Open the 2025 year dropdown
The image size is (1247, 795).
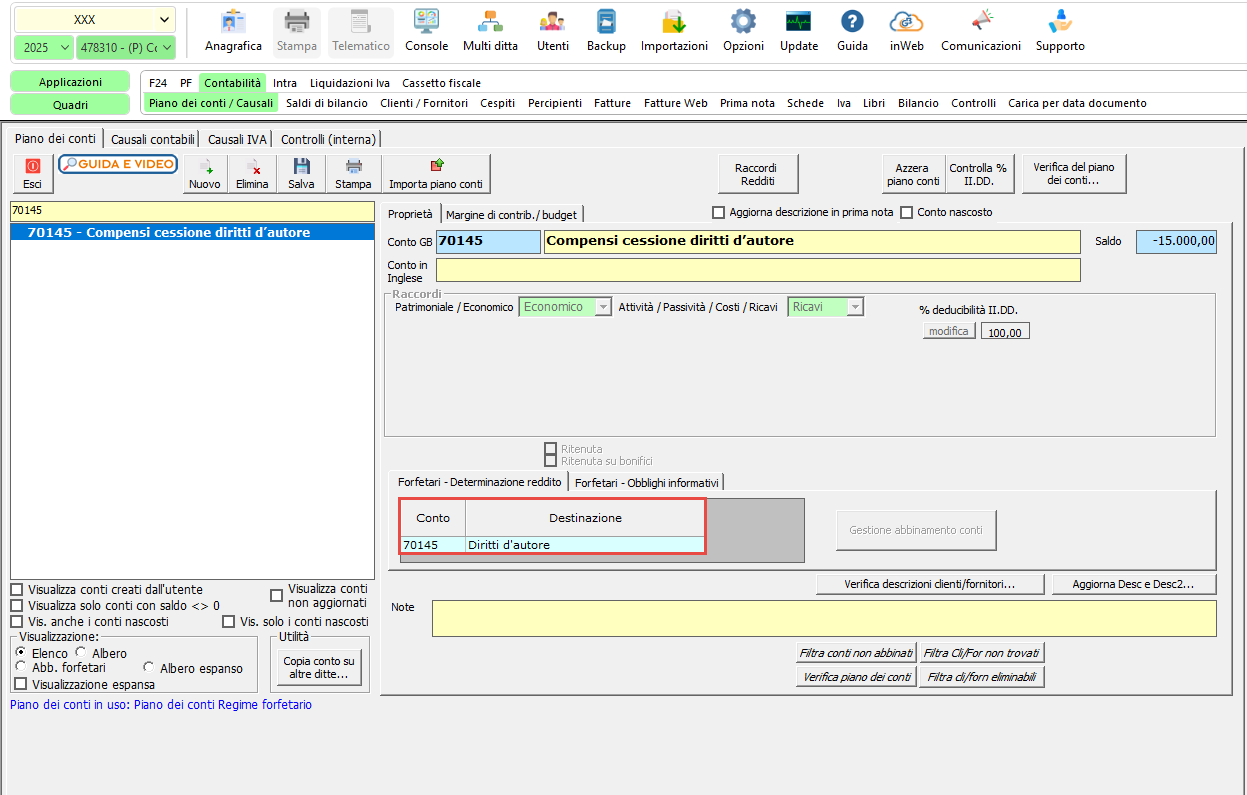pyautogui.click(x=43, y=47)
